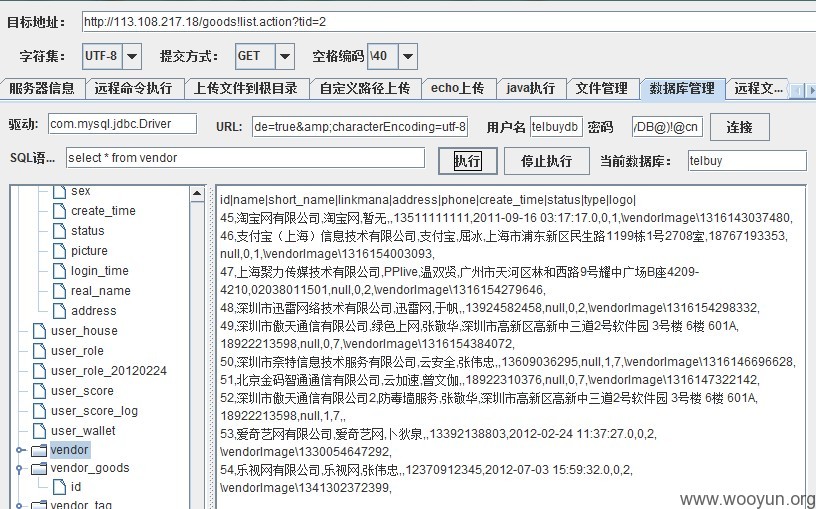This screenshot has width=816, height=509.
Task: Click the 连接 connect button
Action: (740, 127)
